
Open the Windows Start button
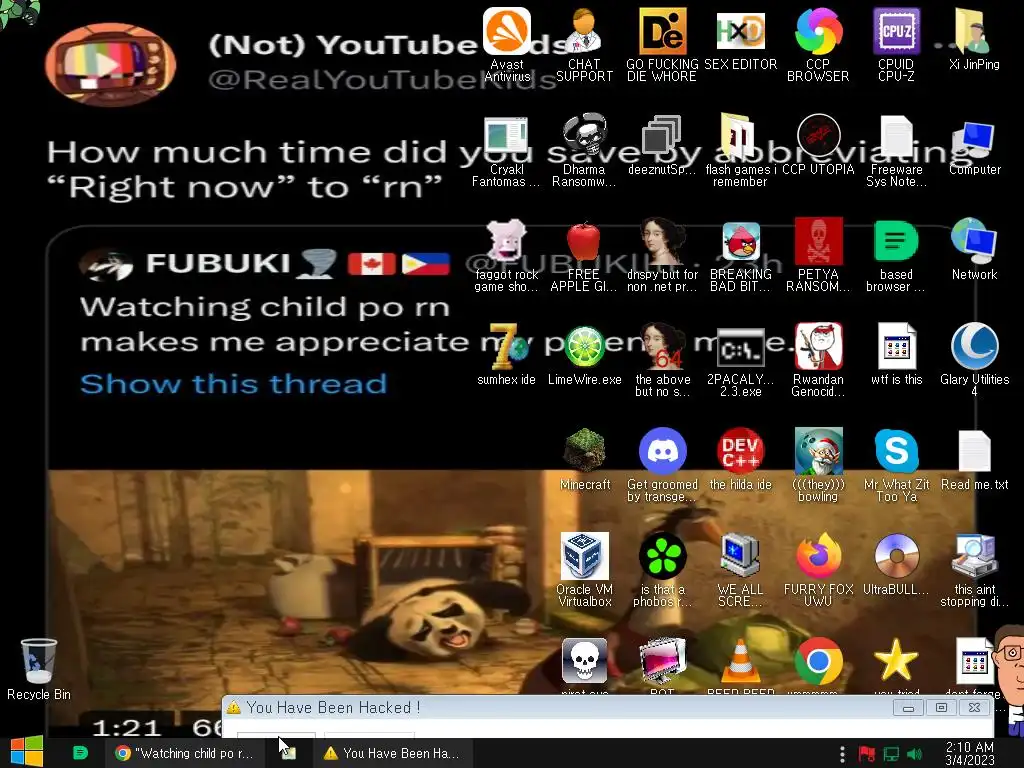pos(27,753)
